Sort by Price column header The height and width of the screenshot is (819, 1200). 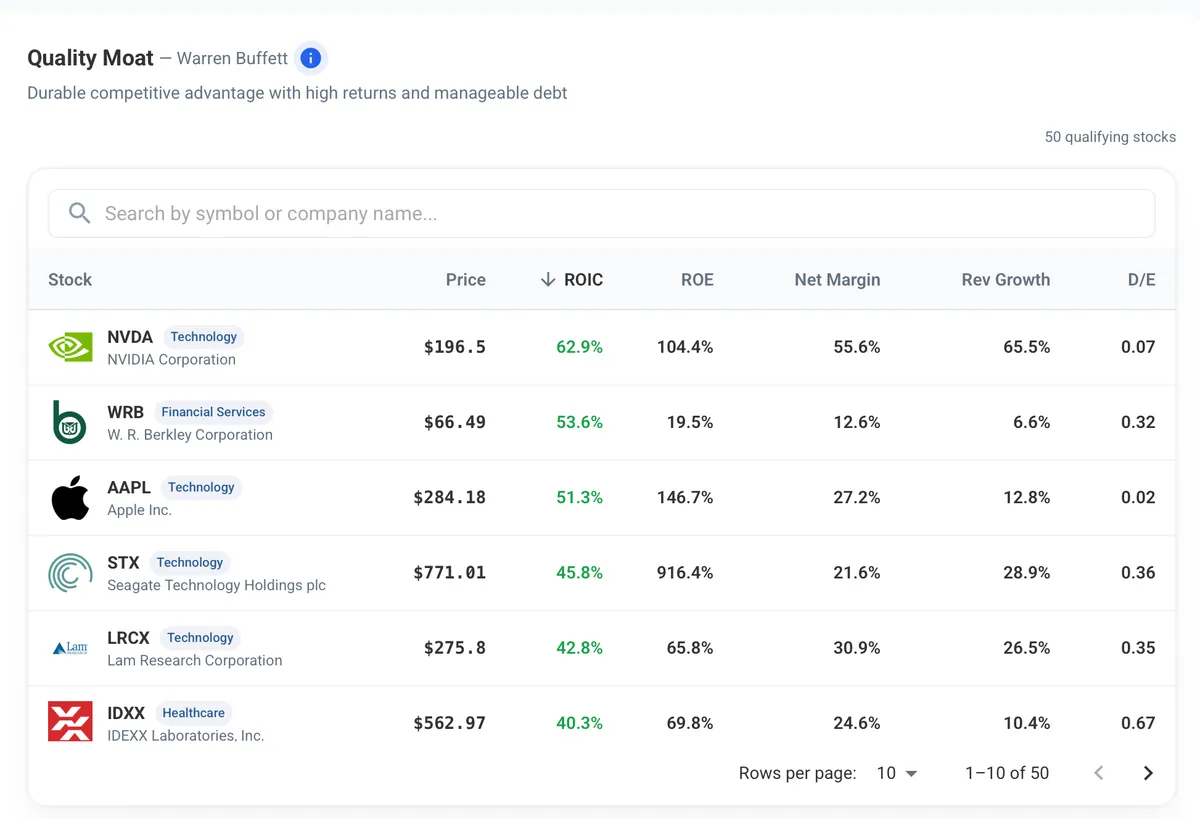pyautogui.click(x=466, y=280)
